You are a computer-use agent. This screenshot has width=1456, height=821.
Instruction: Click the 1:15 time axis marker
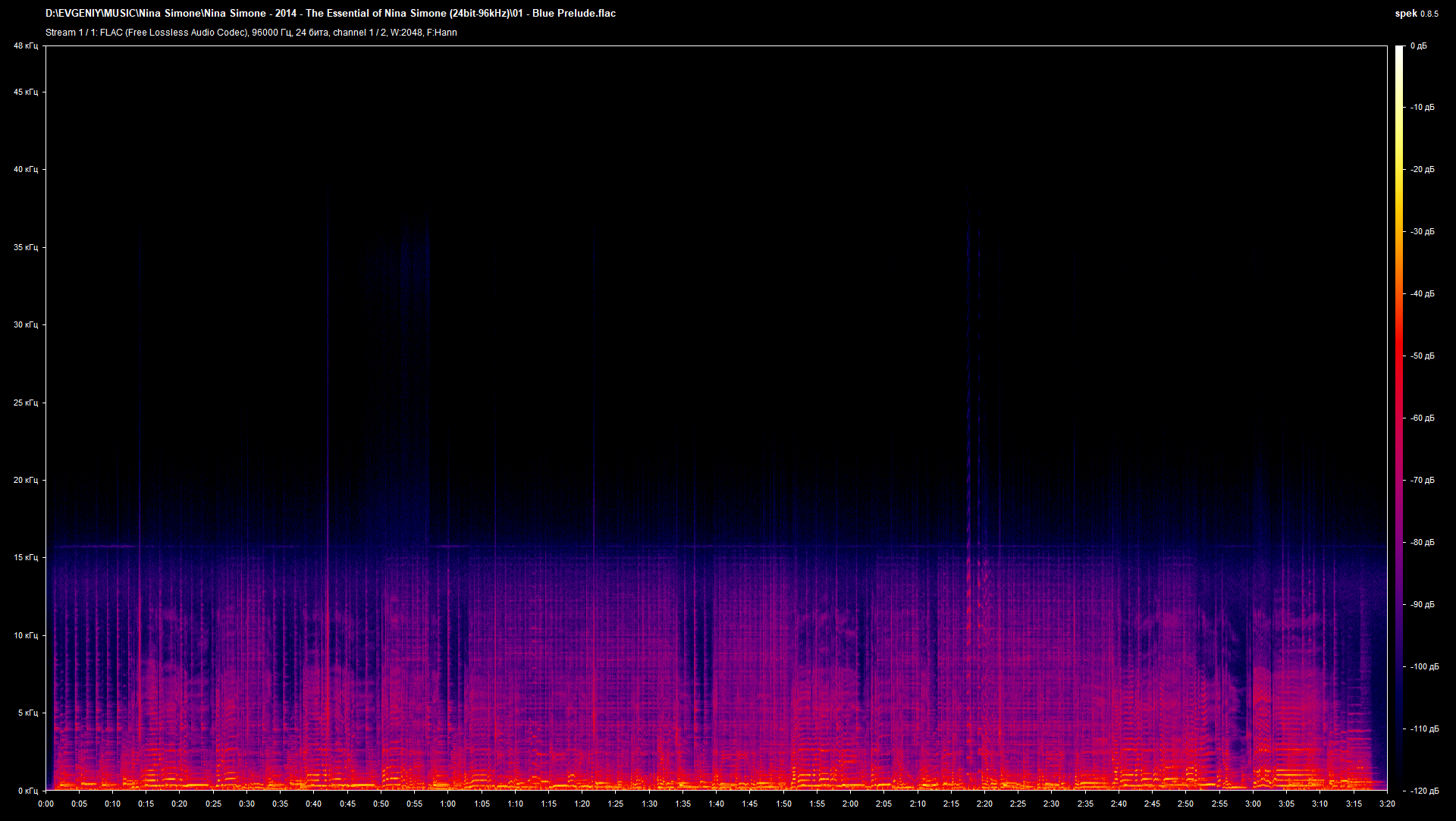[x=548, y=804]
